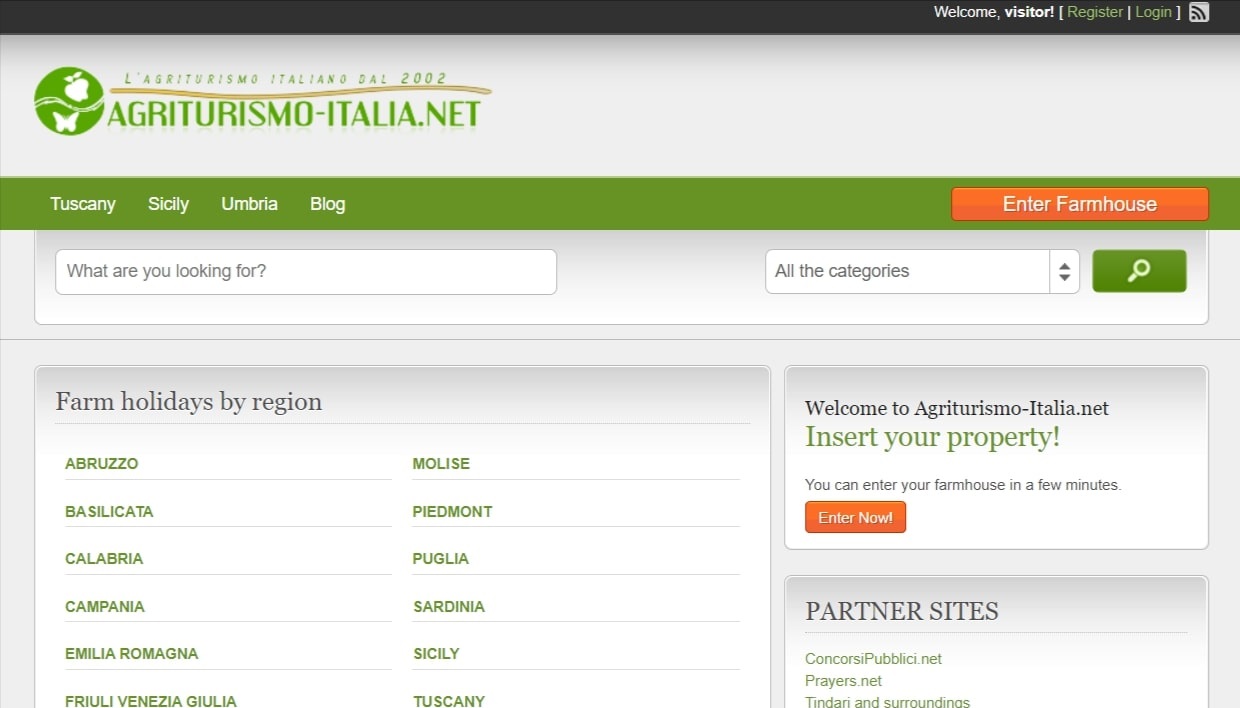Click the Enter Farmhouse button

1080,204
